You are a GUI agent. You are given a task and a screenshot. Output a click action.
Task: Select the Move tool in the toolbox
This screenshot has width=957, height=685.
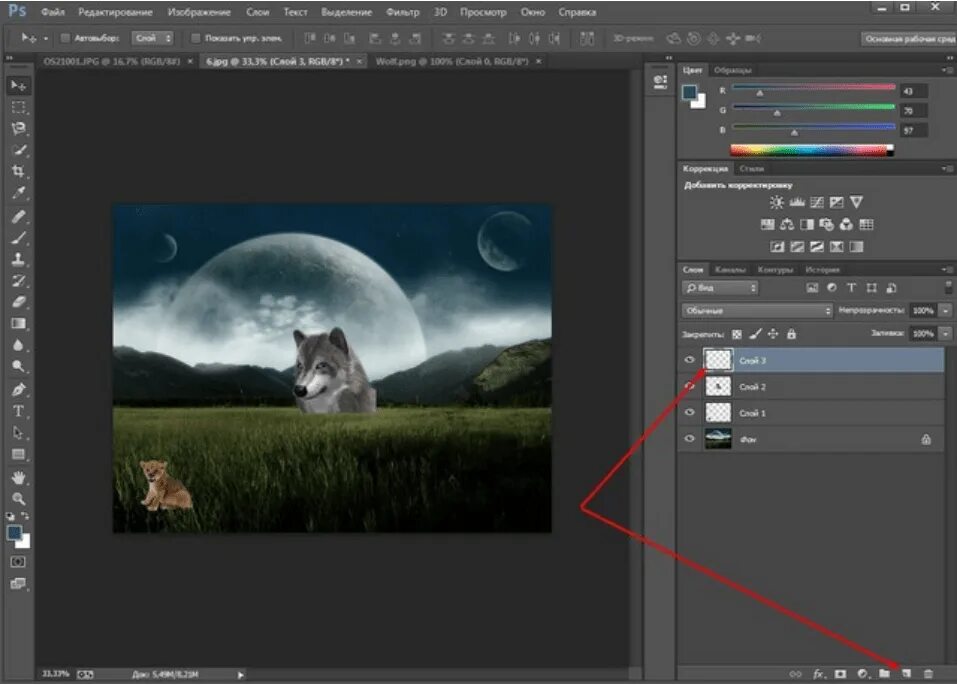point(18,85)
